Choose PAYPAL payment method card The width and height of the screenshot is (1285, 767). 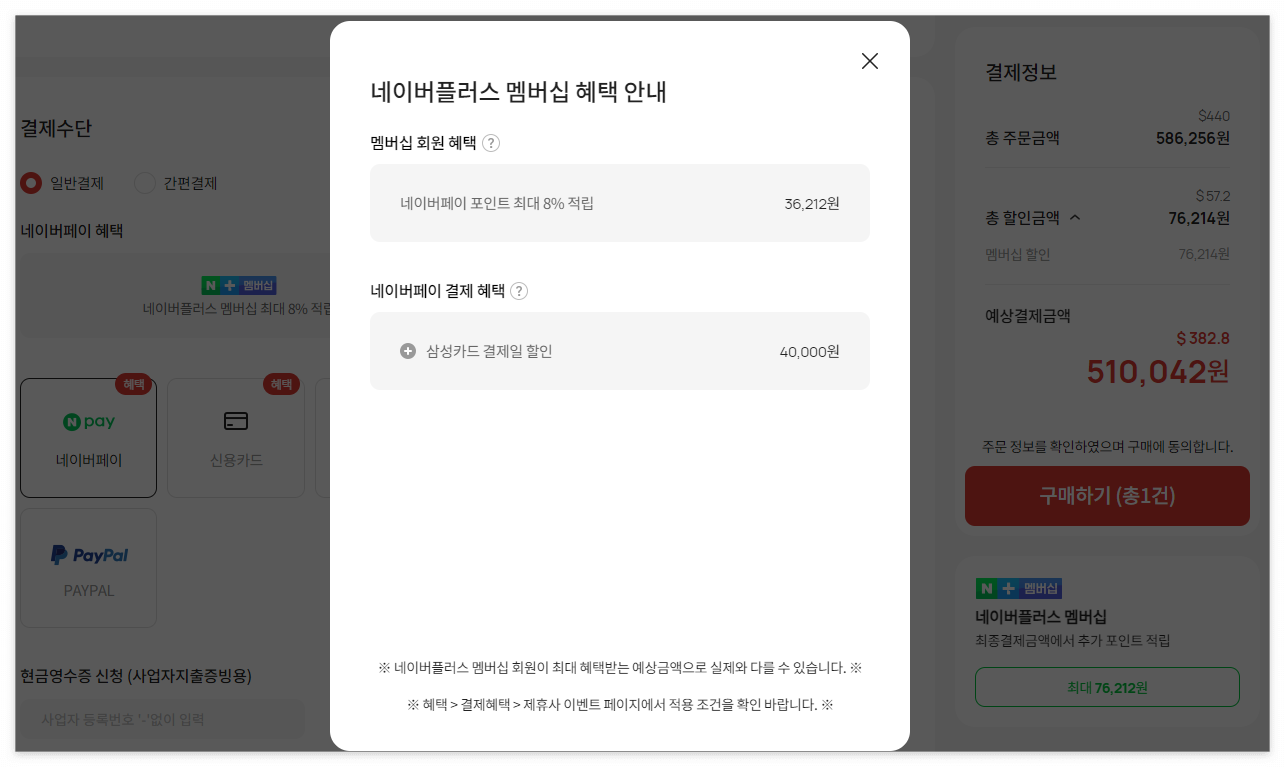click(x=89, y=568)
